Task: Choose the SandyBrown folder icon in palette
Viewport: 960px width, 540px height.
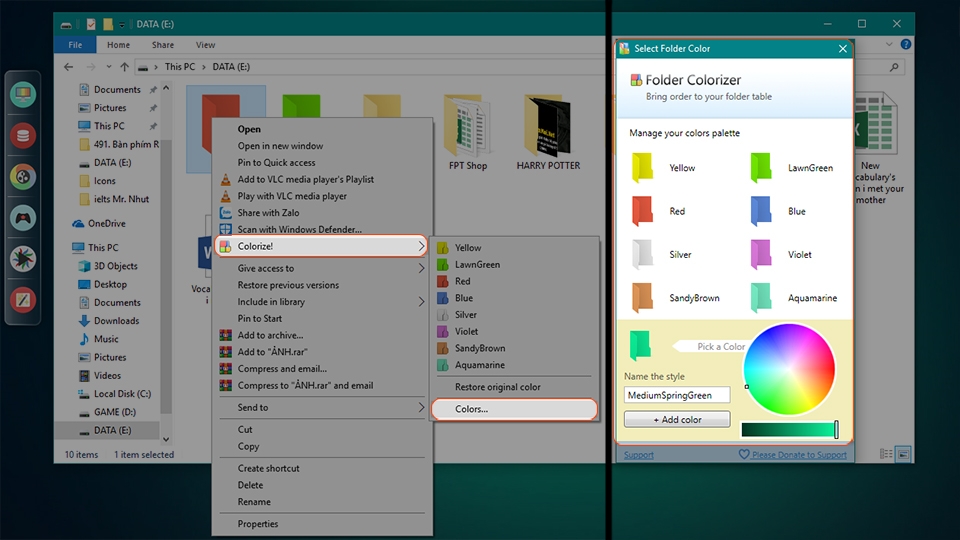Action: pos(643,298)
